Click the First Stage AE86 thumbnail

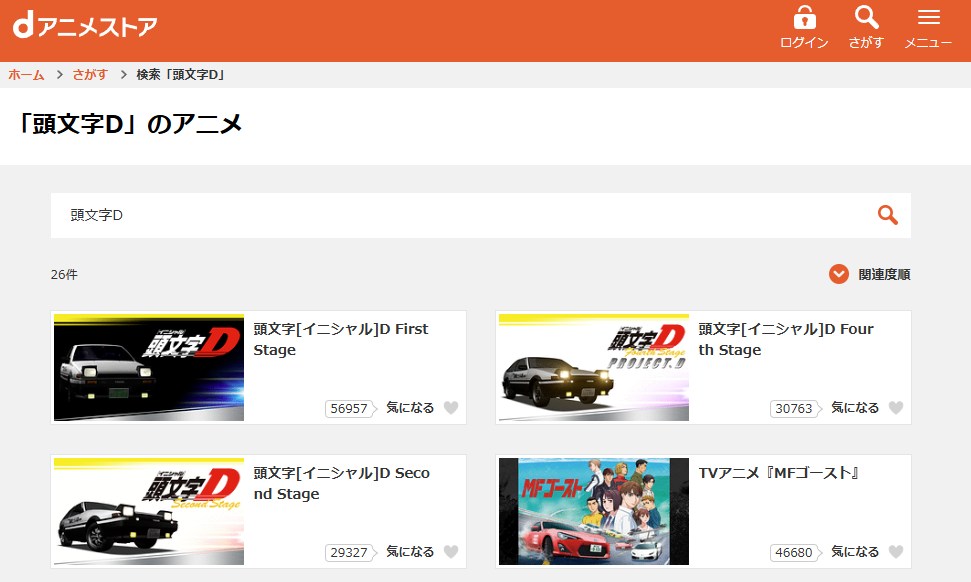click(148, 367)
